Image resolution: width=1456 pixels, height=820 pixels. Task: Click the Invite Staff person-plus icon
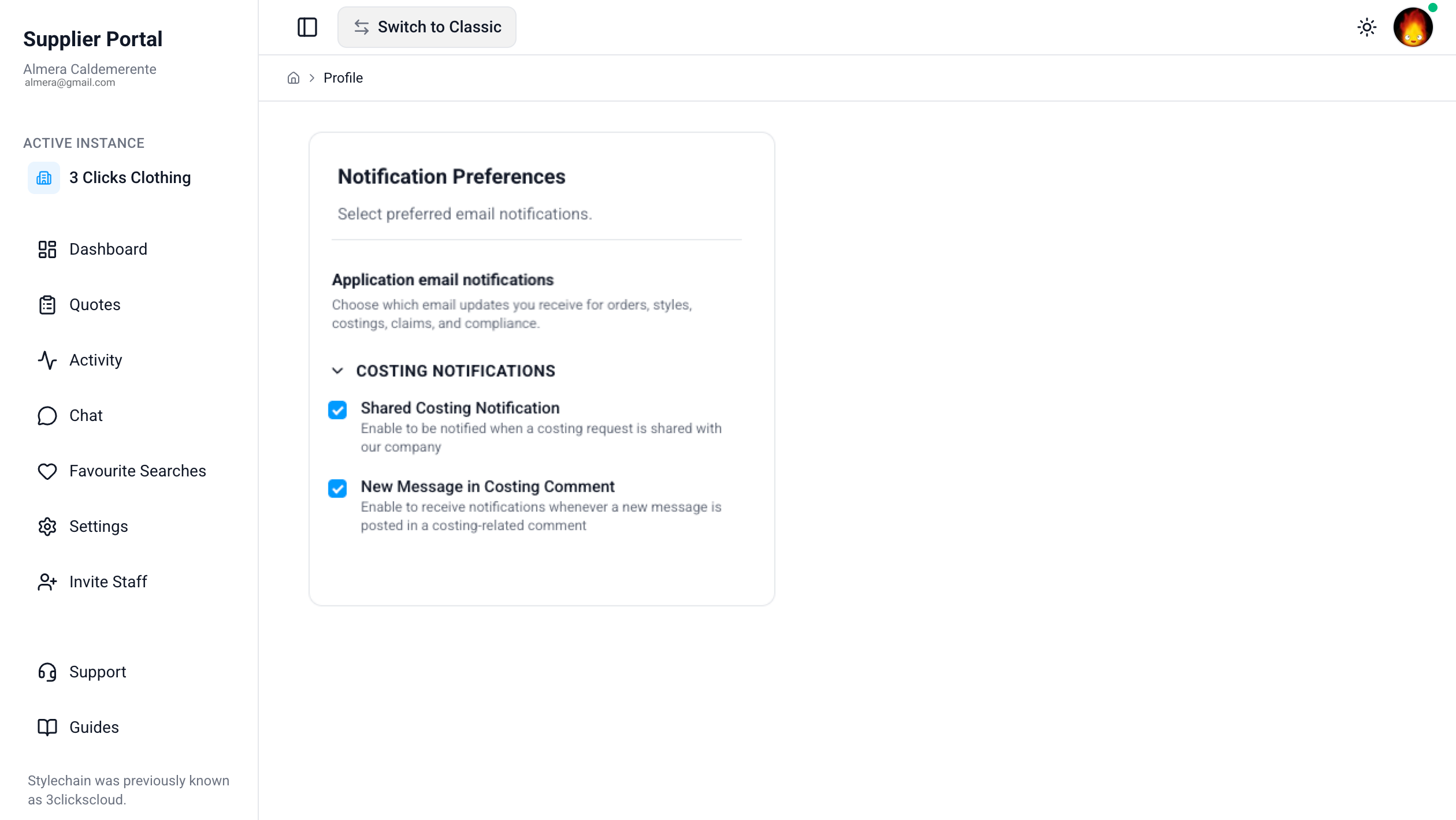point(47,582)
